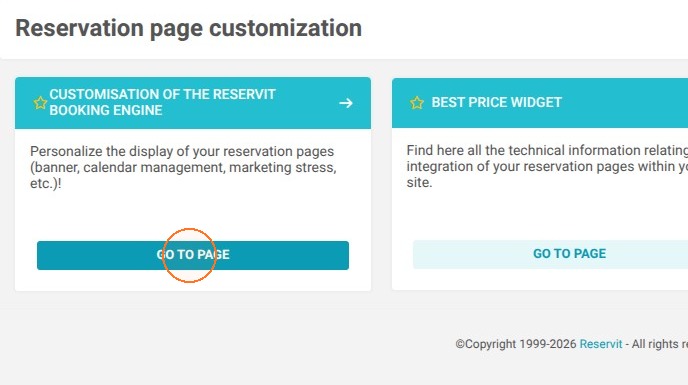
Task: Open the Customisation of the Reservit Booking Engine header
Action: pos(193,103)
